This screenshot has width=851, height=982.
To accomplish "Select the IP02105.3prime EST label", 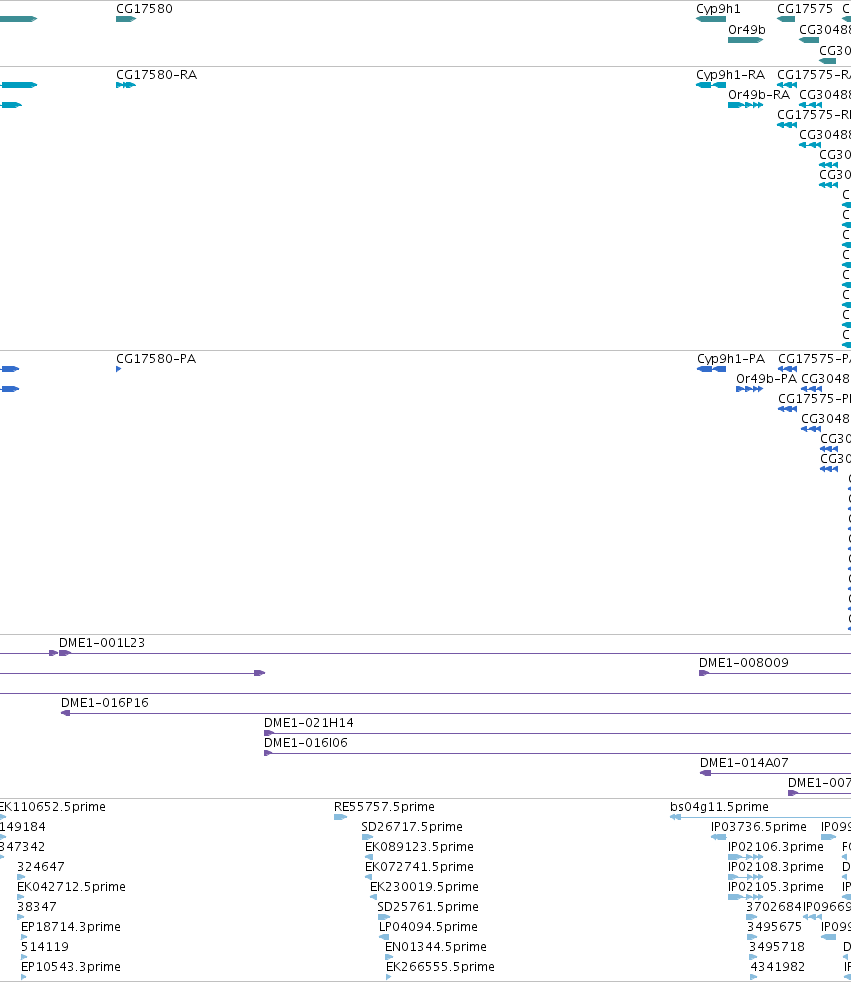I will point(775,887).
